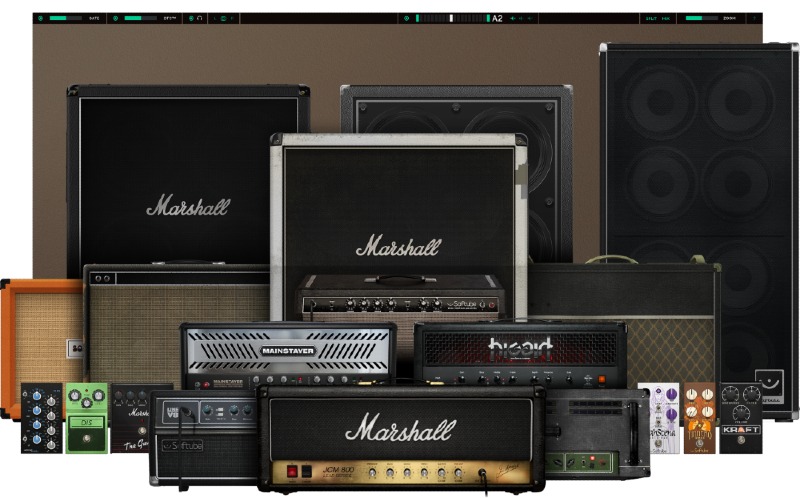Click the tuner note display A2
This screenshot has height=498, width=800.
click(x=497, y=18)
